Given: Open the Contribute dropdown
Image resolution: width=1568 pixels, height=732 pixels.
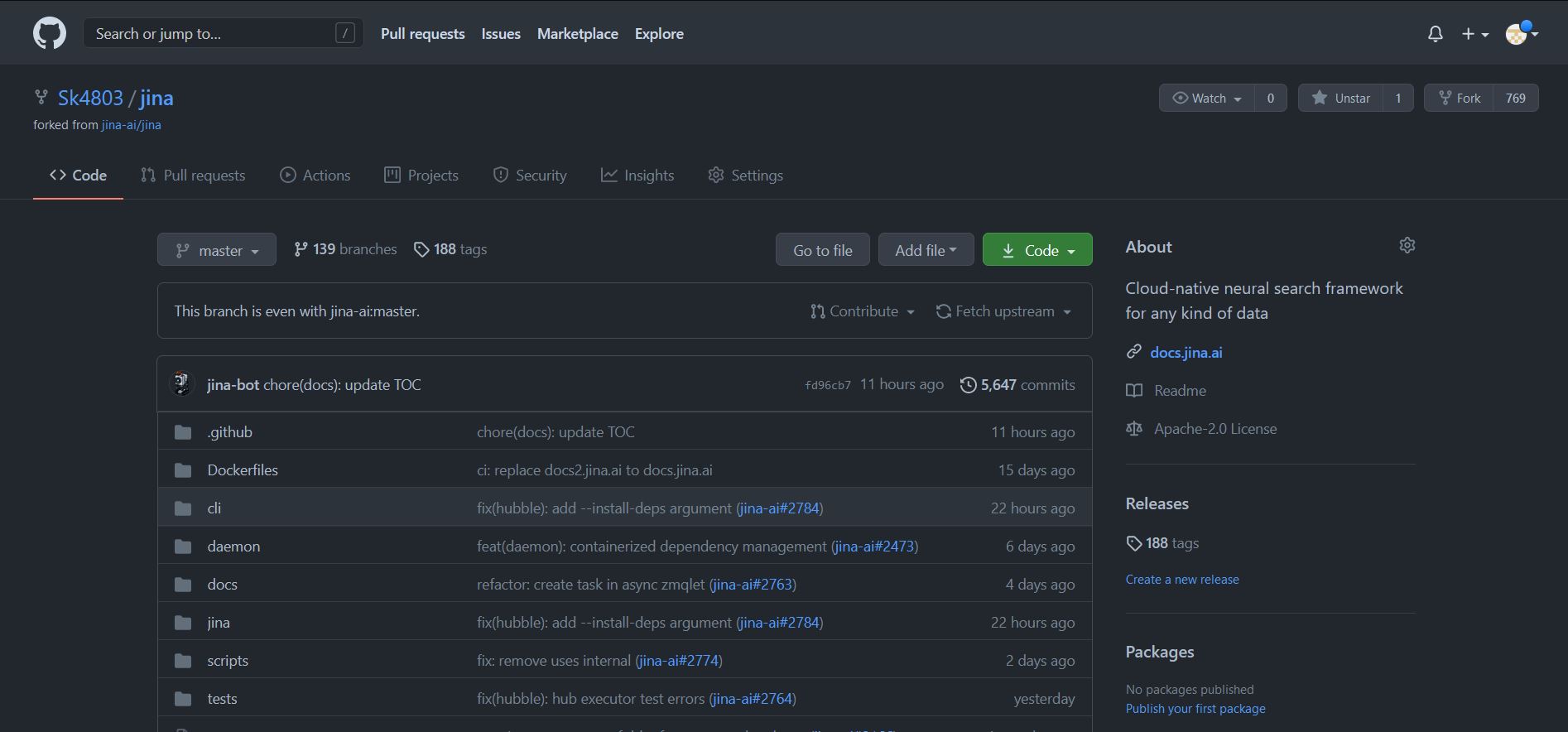Looking at the screenshot, I should [x=862, y=311].
